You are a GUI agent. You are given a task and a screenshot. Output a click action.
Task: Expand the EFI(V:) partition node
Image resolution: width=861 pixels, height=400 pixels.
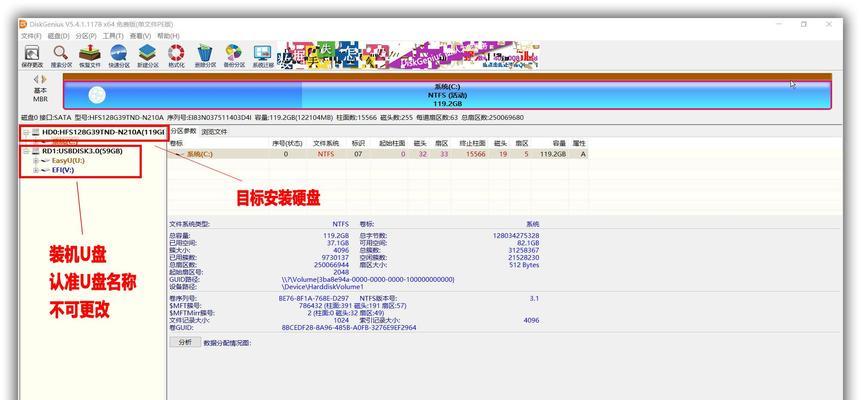coord(36,170)
